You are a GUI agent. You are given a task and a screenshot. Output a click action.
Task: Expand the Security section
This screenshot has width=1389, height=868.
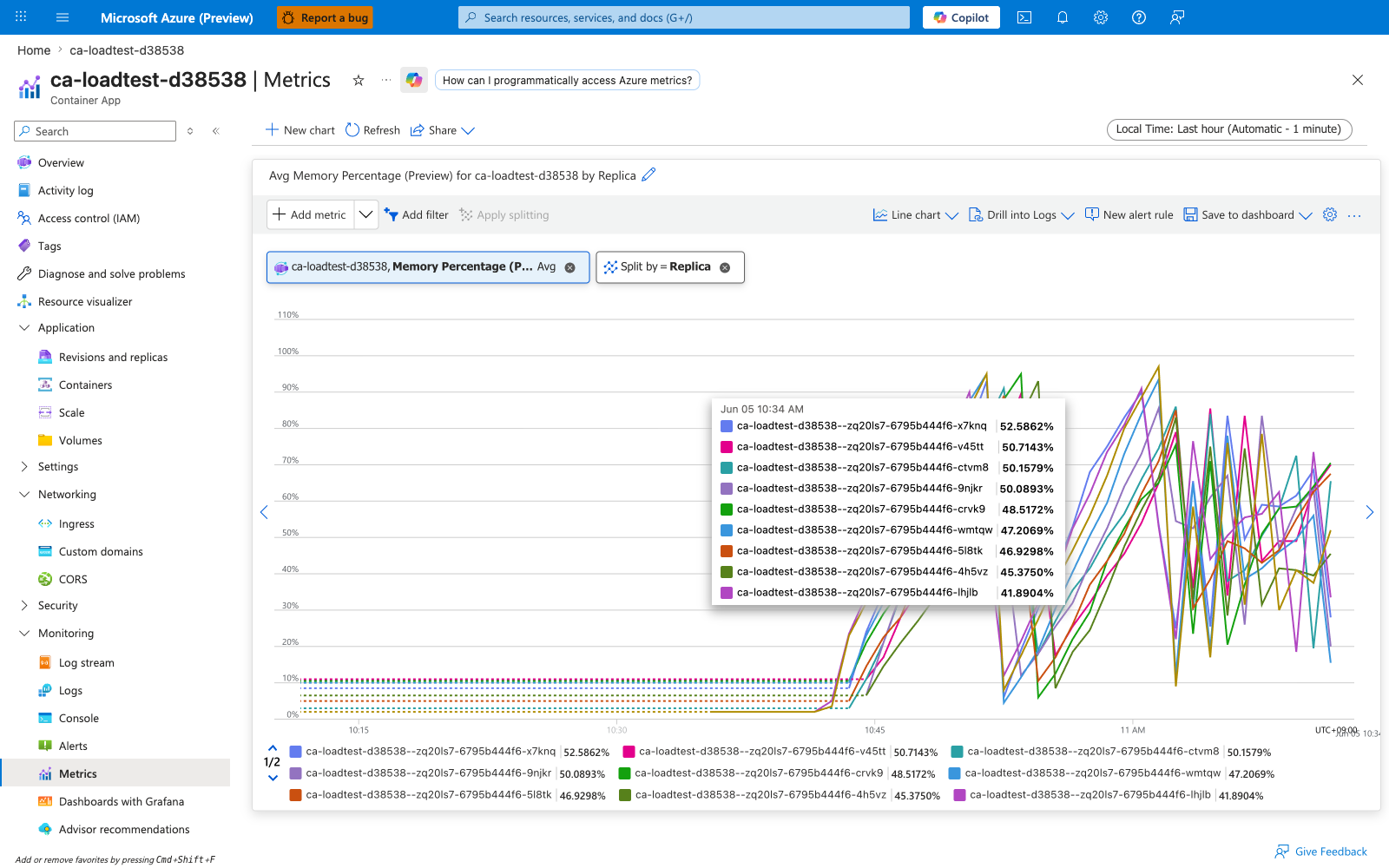tap(24, 605)
